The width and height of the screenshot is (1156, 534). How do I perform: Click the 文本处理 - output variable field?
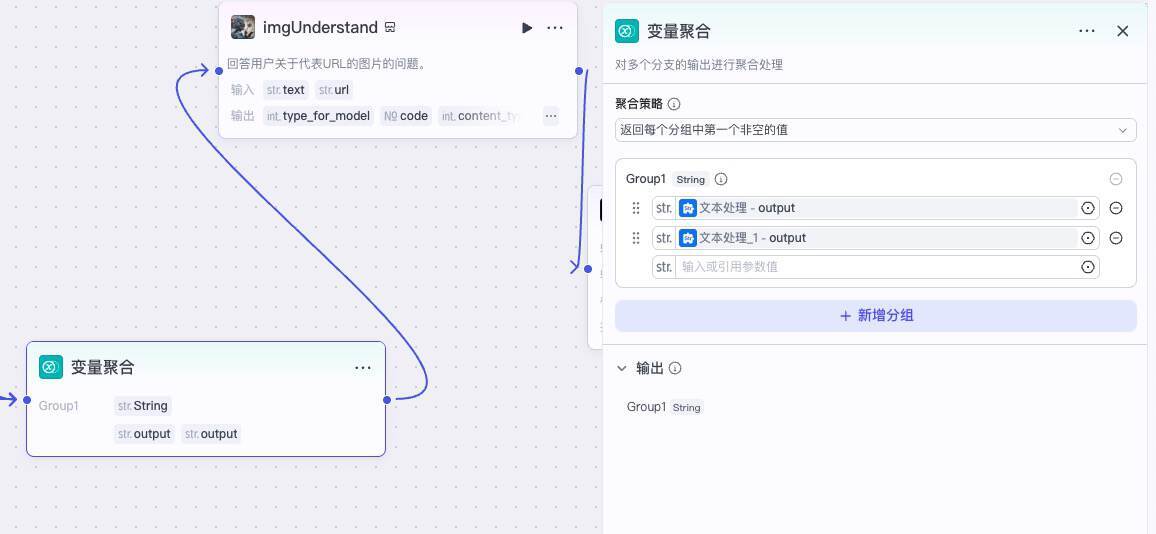876,208
